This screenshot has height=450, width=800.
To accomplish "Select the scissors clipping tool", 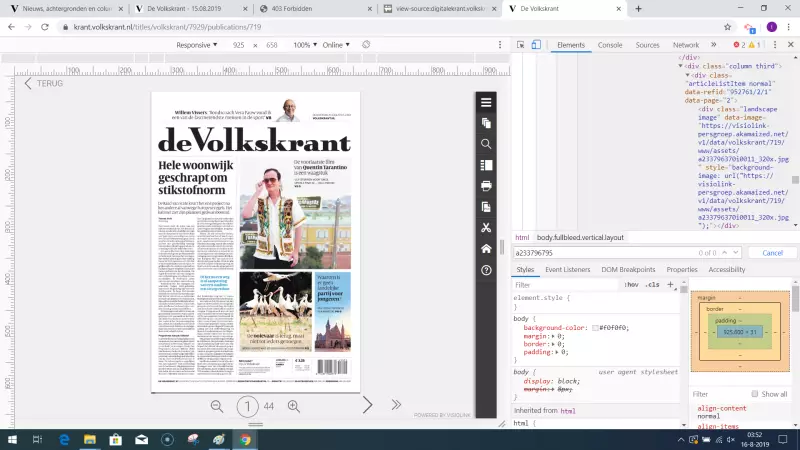I will (x=486, y=228).
